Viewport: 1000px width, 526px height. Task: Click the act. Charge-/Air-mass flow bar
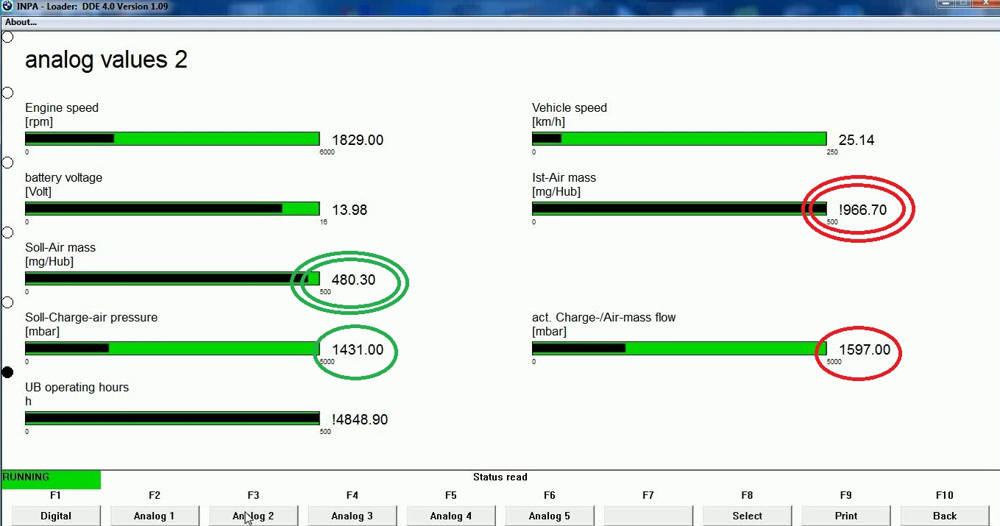[679, 349]
